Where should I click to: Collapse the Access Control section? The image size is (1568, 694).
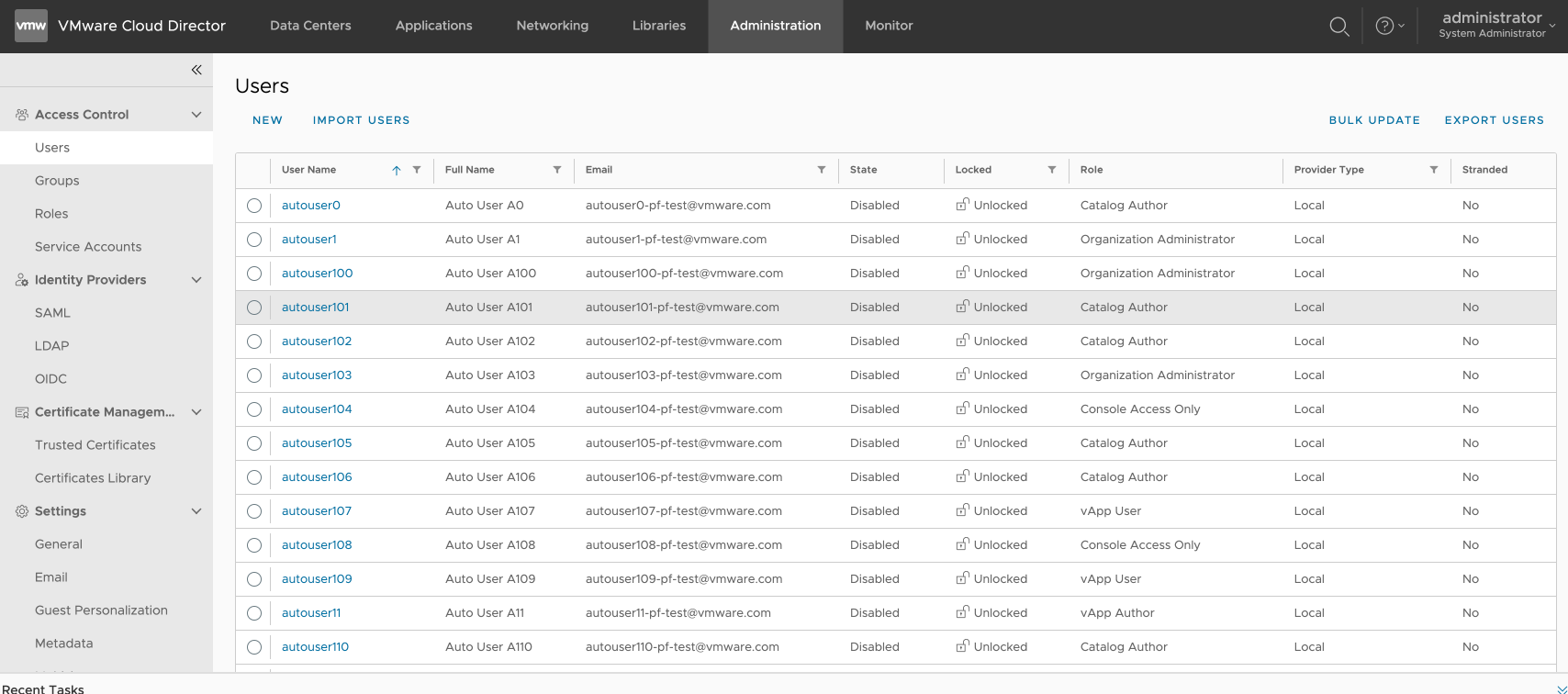coord(196,115)
